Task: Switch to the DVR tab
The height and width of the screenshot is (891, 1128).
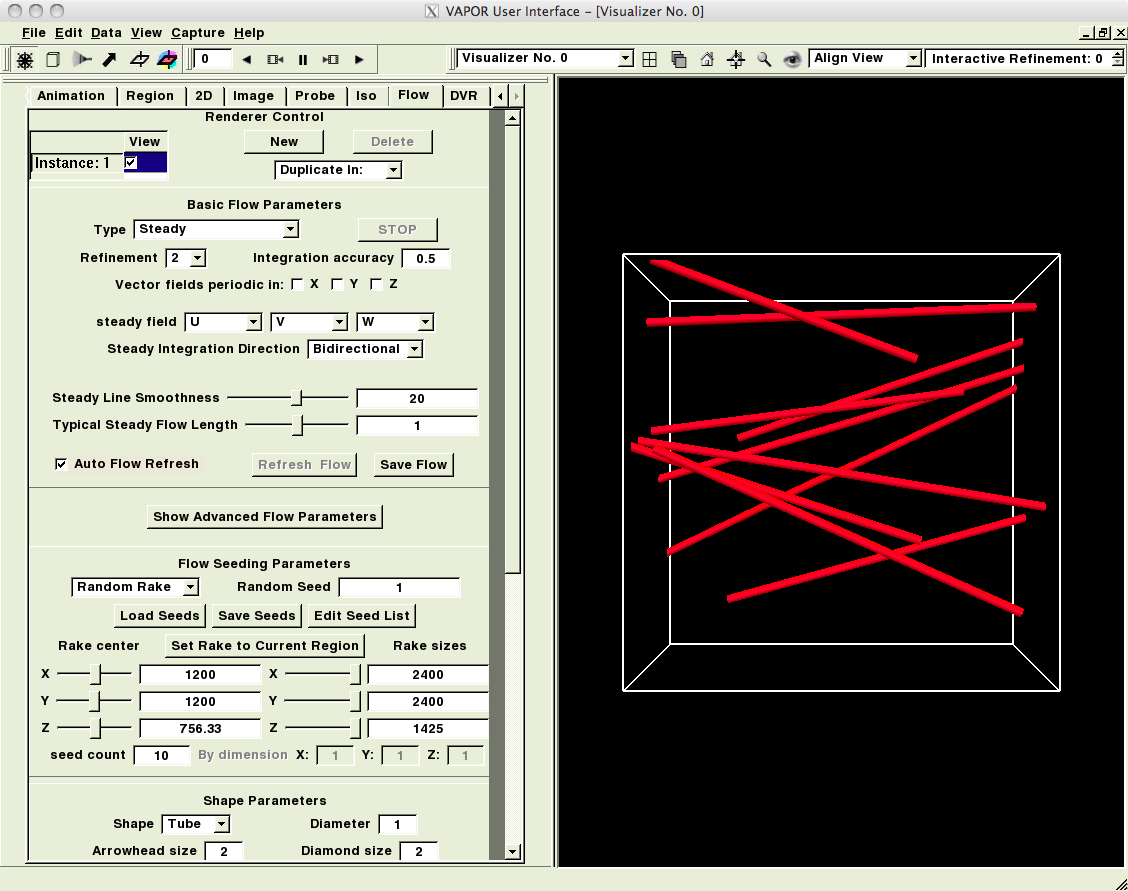Action: [x=463, y=96]
